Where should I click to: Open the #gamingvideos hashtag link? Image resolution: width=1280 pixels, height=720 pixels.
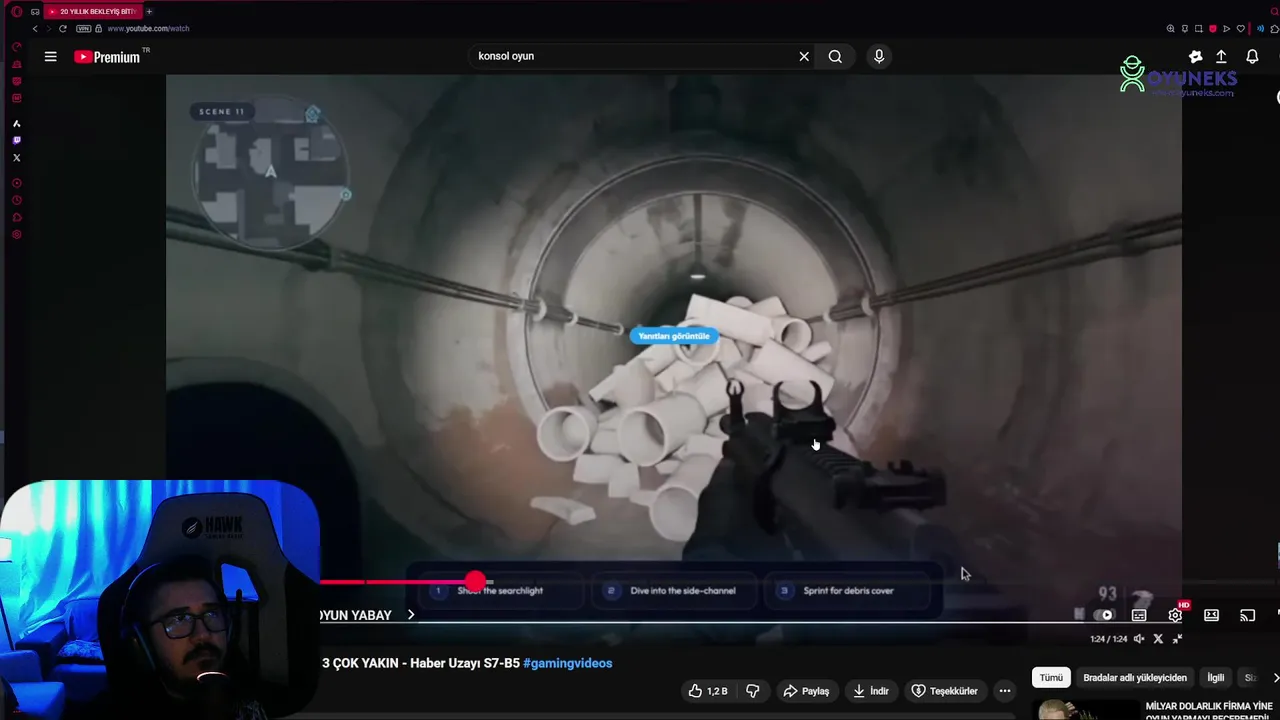(x=567, y=663)
